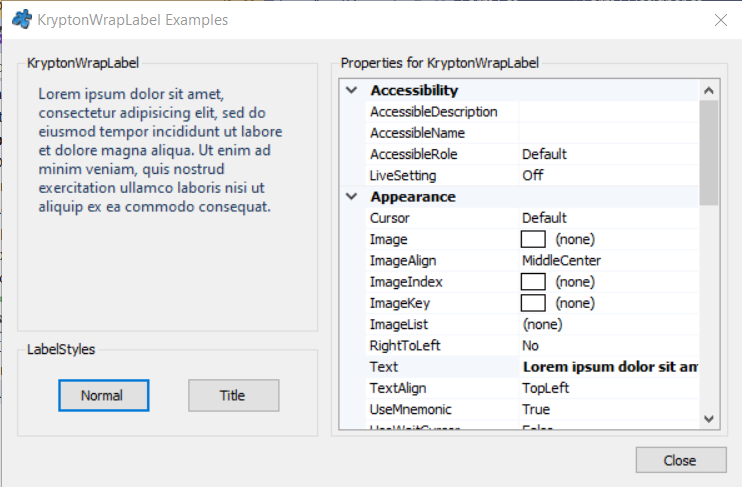Select the AccessibleDescription property row
The image size is (742, 487).
(533, 112)
